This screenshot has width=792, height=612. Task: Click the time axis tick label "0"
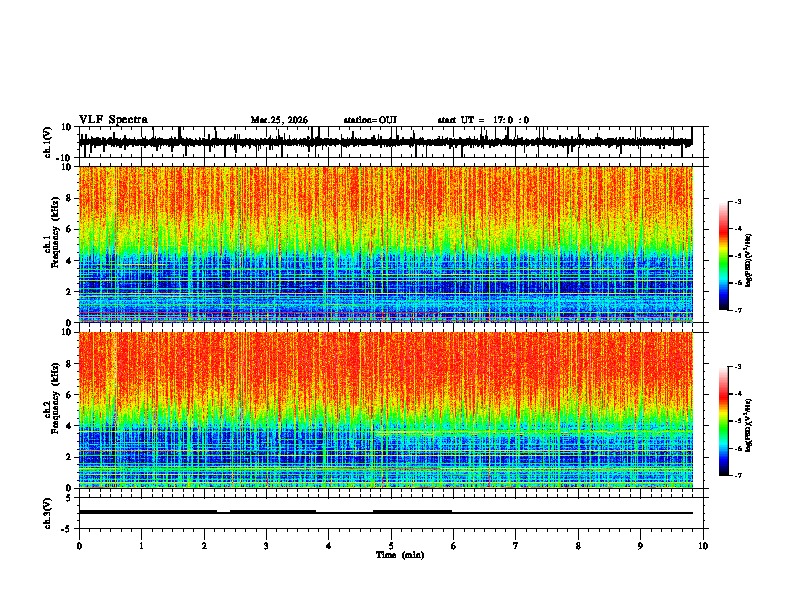(79, 546)
